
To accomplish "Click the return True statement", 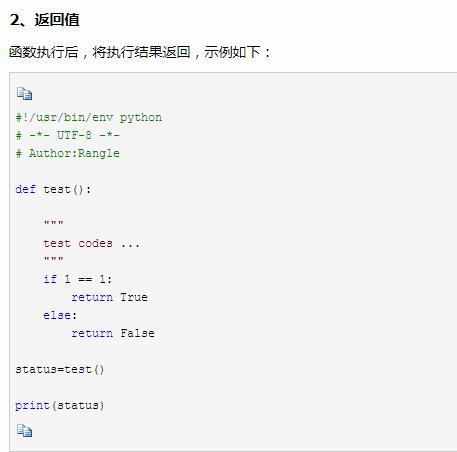I will (110, 297).
